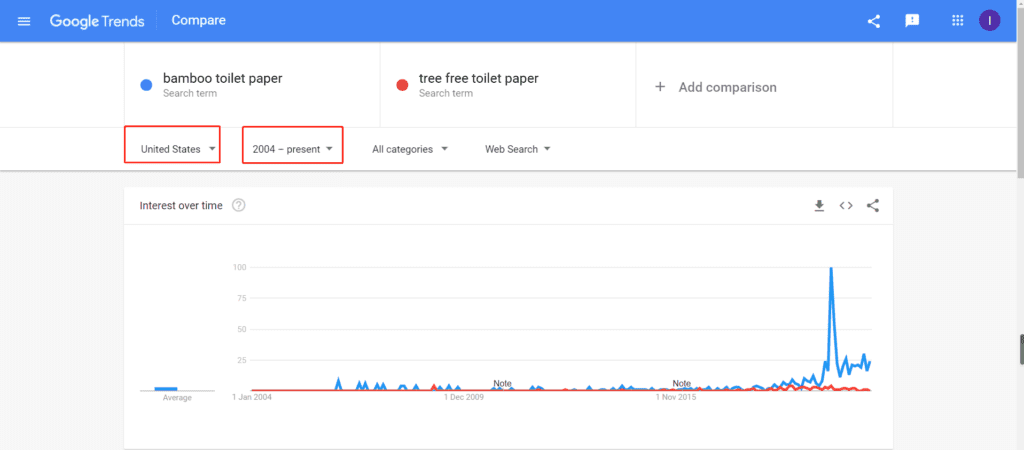Click the embed code icon
The height and width of the screenshot is (450, 1024).
pos(846,206)
